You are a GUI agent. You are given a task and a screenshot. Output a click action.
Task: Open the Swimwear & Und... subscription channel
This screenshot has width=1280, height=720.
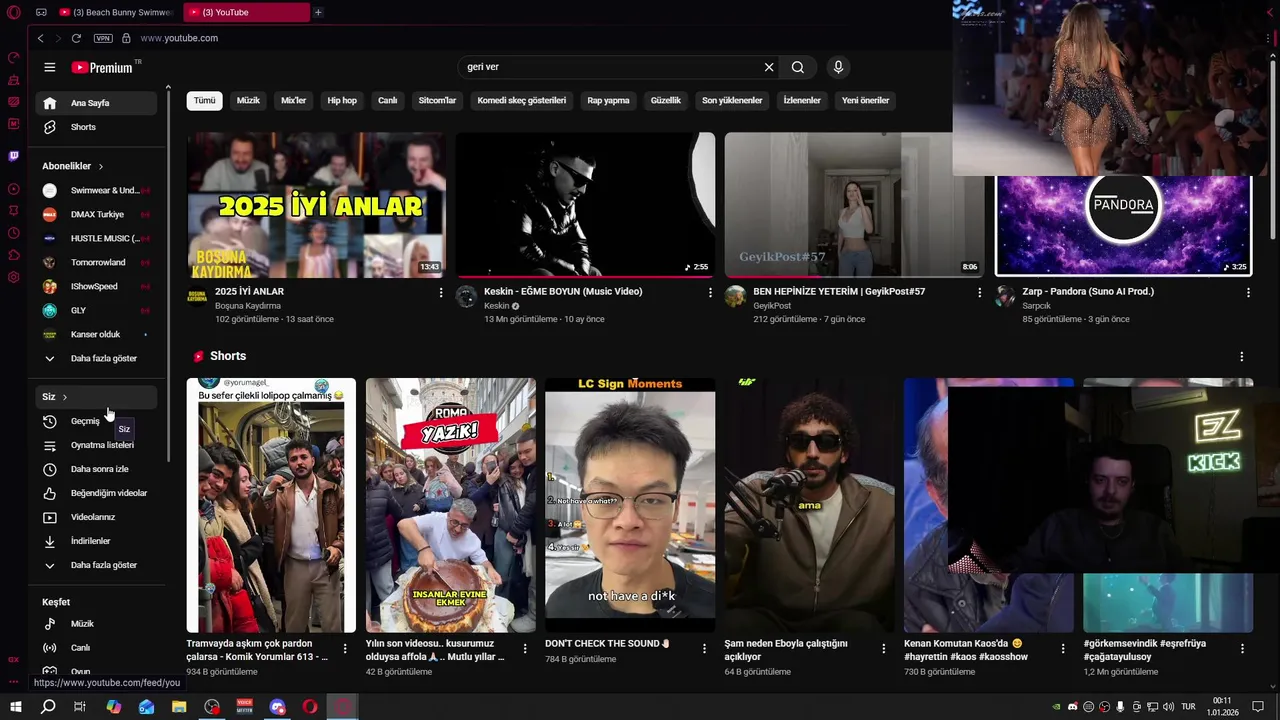tap(96, 190)
